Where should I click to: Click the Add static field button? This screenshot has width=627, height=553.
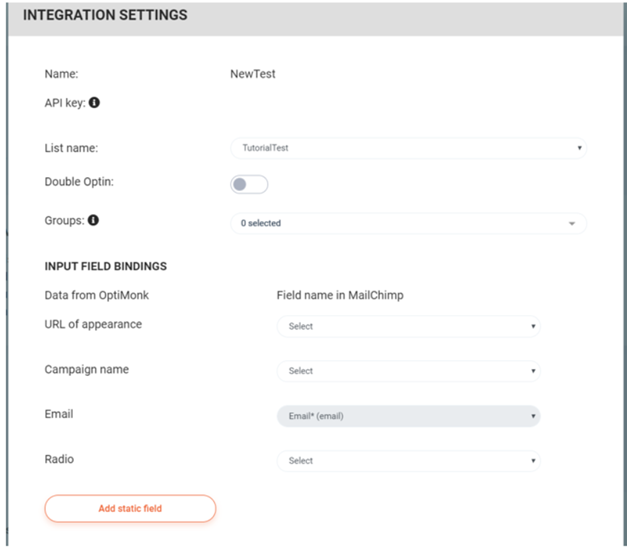[130, 508]
